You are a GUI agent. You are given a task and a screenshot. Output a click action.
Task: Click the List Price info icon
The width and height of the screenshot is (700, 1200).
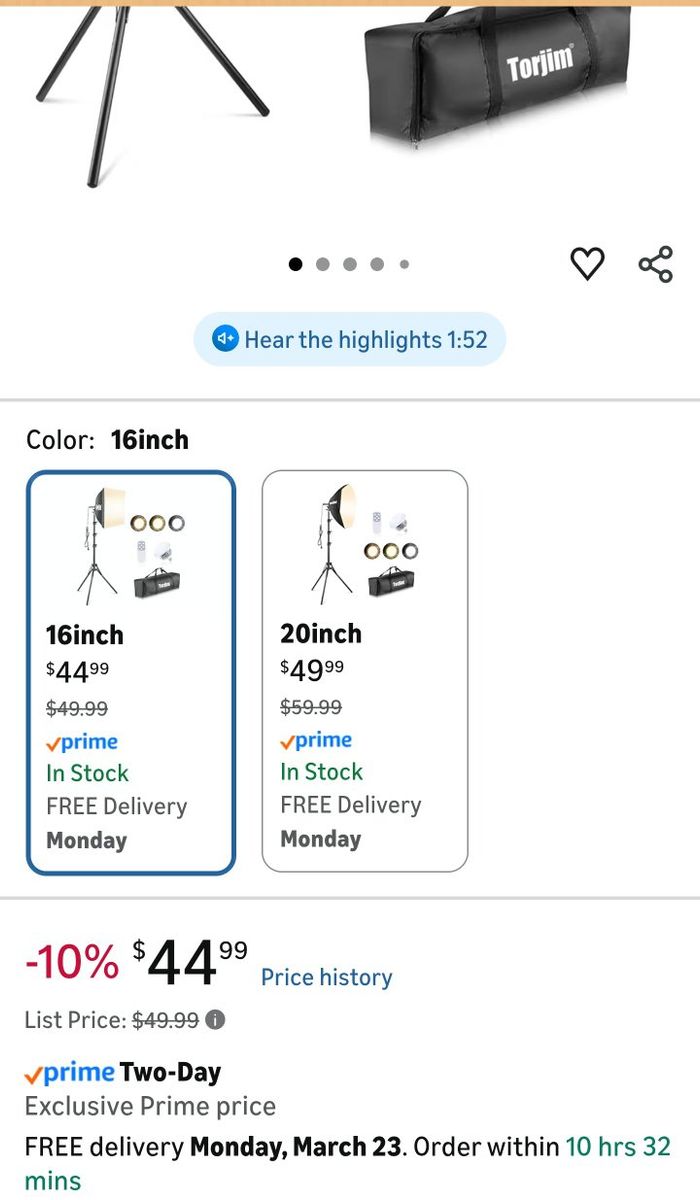pyautogui.click(x=216, y=1020)
